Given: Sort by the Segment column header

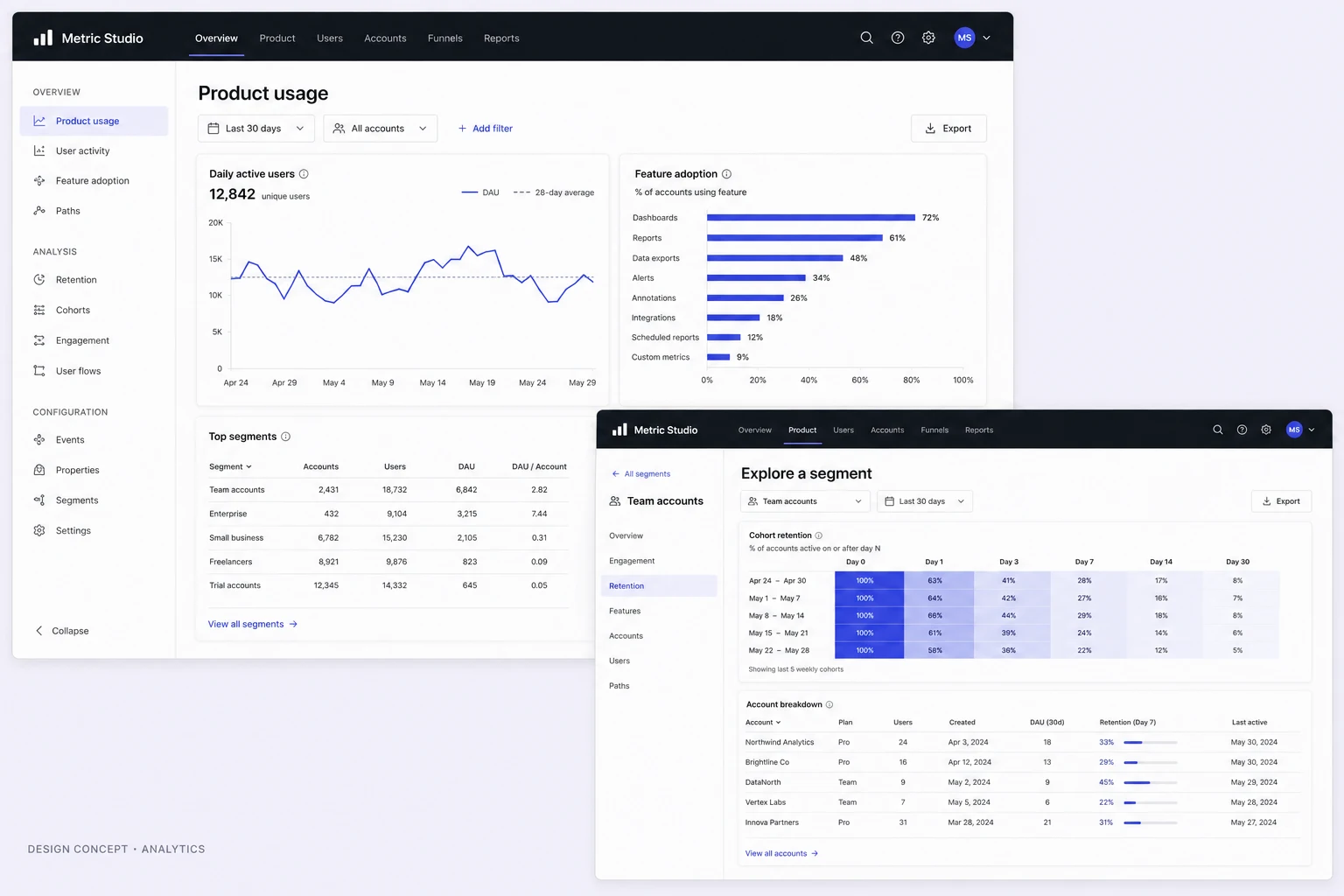Looking at the screenshot, I should click(230, 466).
